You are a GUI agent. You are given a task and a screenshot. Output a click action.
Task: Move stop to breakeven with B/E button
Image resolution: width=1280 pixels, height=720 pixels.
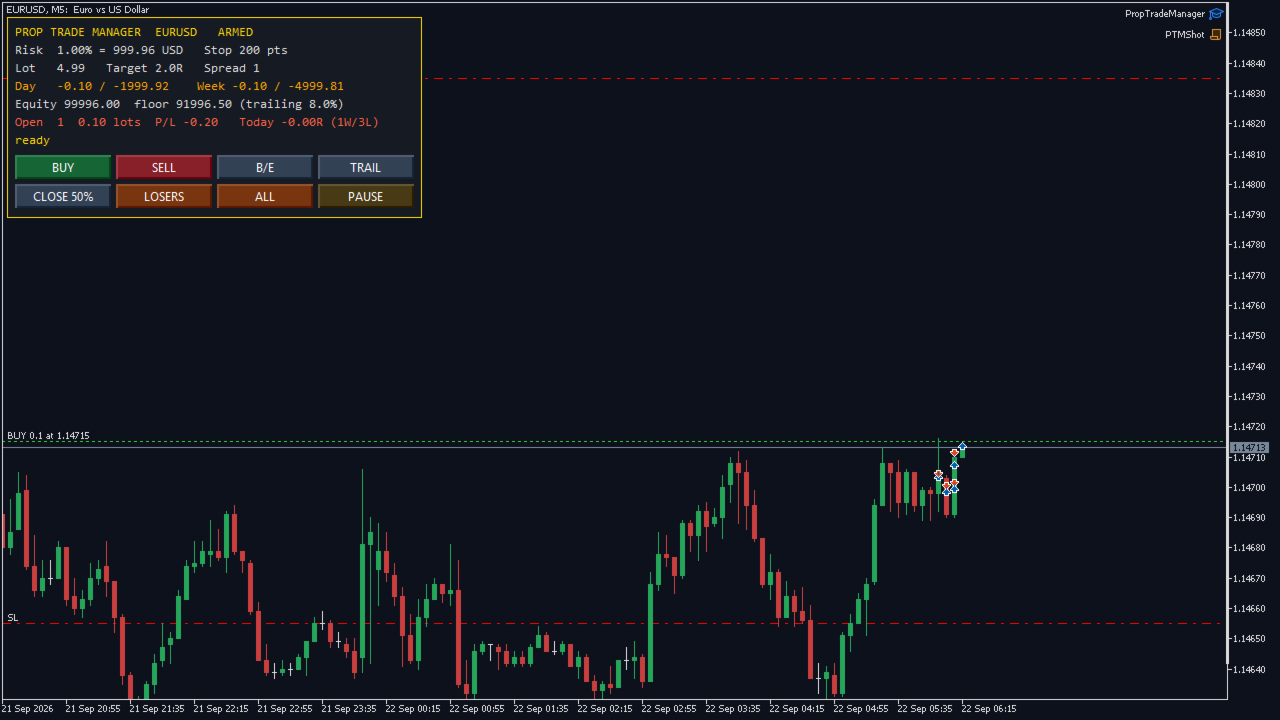click(x=265, y=168)
